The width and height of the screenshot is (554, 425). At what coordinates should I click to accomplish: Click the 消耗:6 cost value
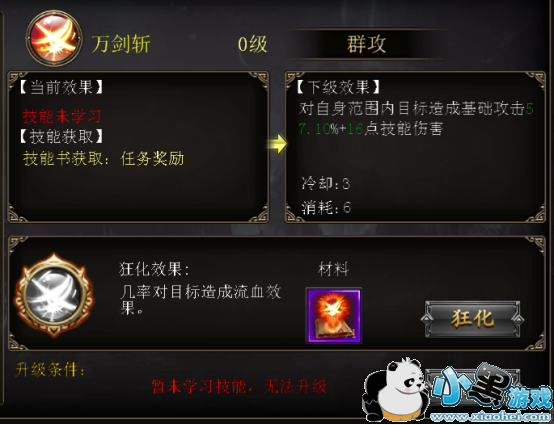click(326, 208)
